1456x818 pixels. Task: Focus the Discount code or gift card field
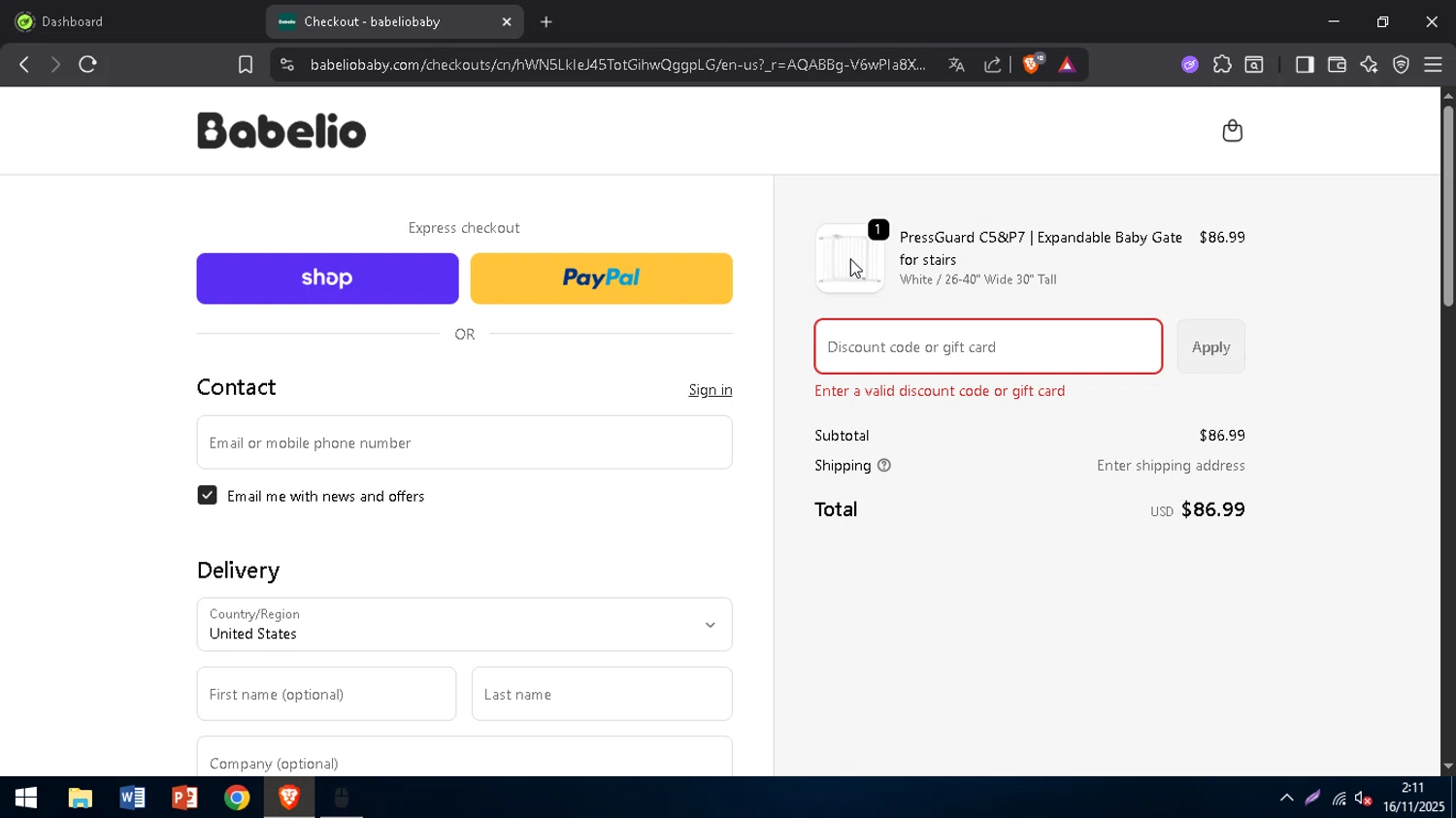tap(988, 346)
